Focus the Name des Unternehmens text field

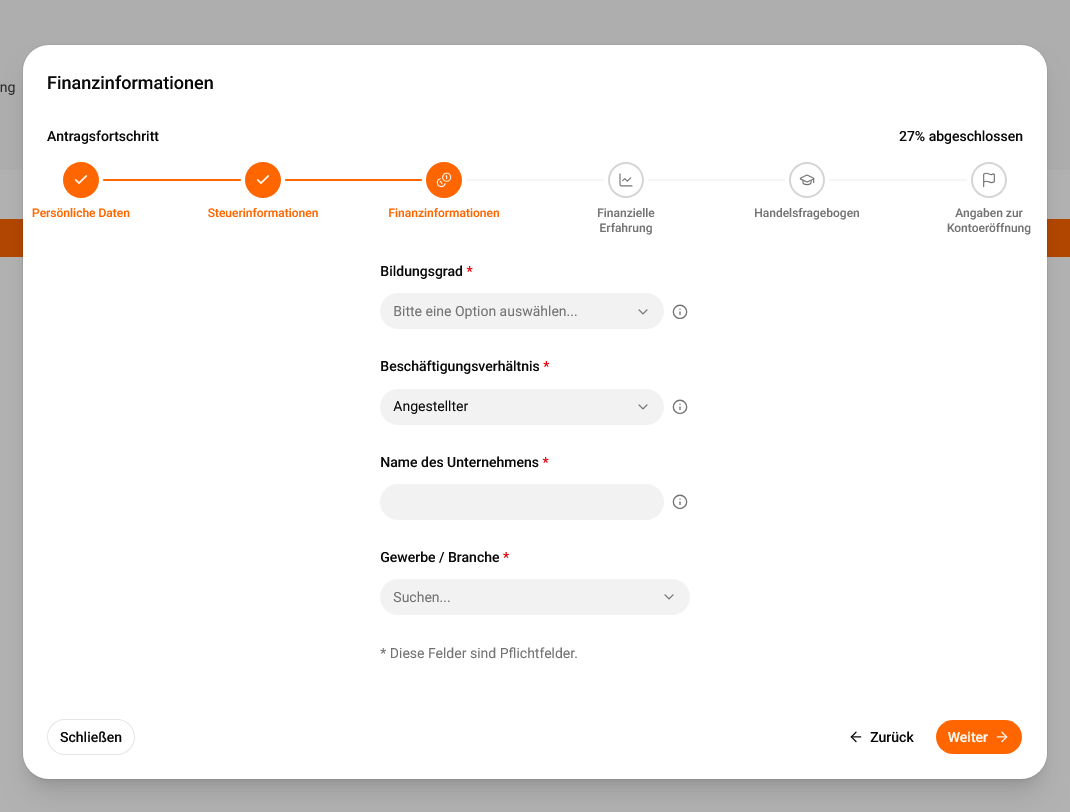pos(521,502)
